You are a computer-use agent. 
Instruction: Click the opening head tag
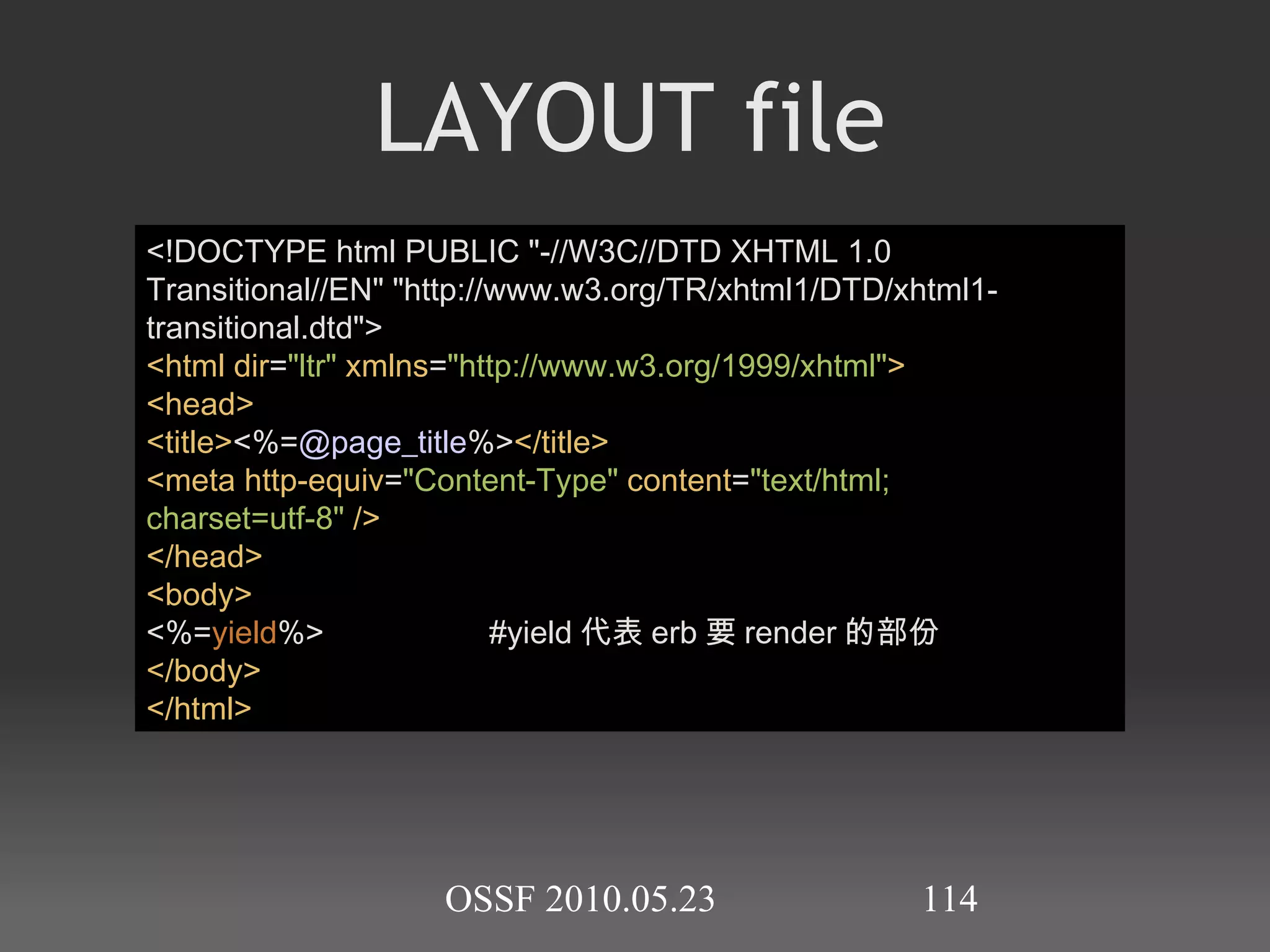[x=200, y=405]
